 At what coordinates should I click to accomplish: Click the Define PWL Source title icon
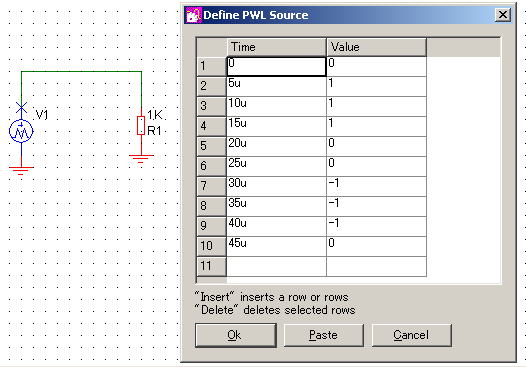pos(194,15)
